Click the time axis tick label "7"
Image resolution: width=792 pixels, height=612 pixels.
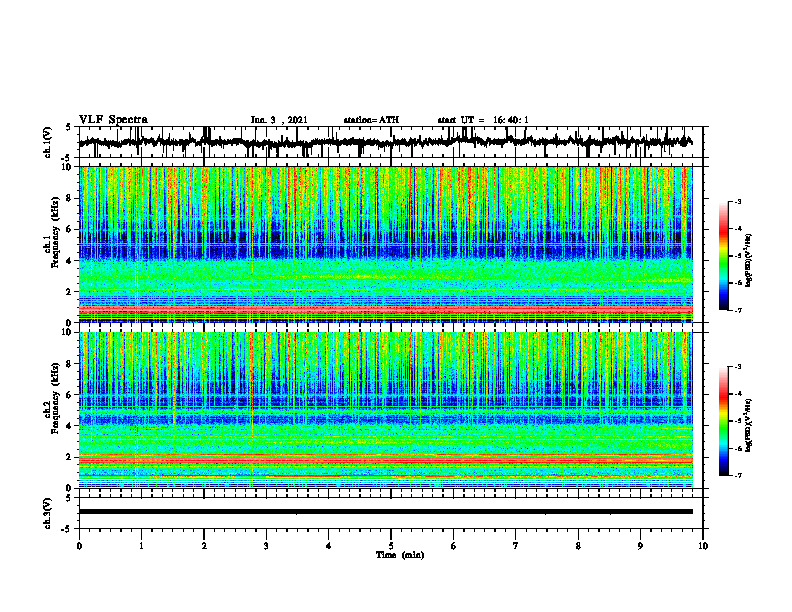[x=516, y=546]
